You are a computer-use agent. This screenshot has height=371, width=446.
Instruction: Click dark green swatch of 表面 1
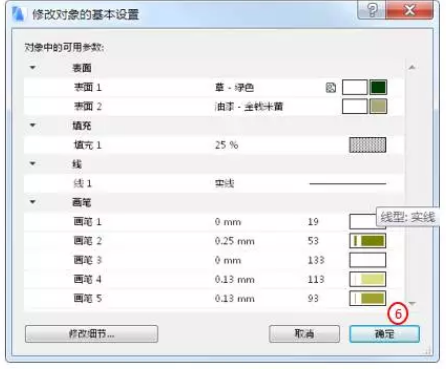point(378,87)
